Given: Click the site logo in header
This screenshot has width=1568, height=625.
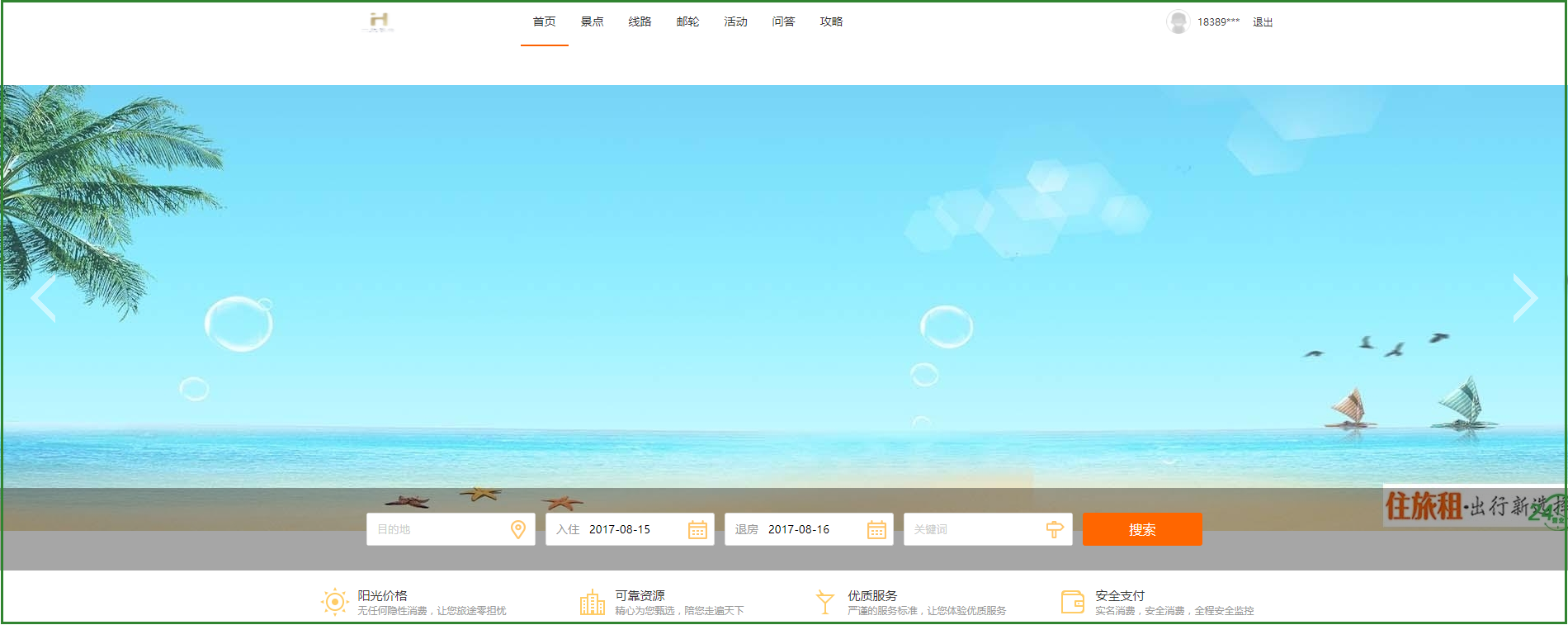Looking at the screenshot, I should (379, 21).
